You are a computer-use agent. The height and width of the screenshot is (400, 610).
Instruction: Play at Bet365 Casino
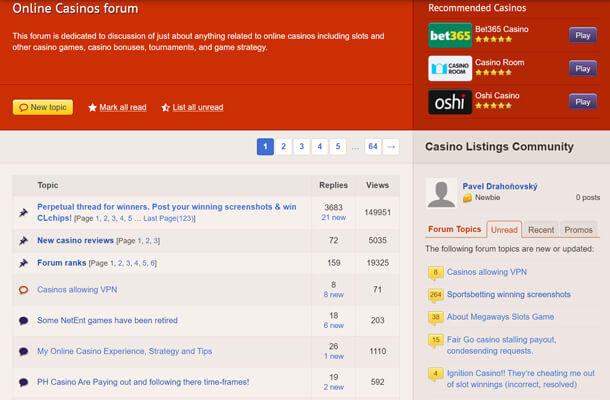tap(583, 35)
